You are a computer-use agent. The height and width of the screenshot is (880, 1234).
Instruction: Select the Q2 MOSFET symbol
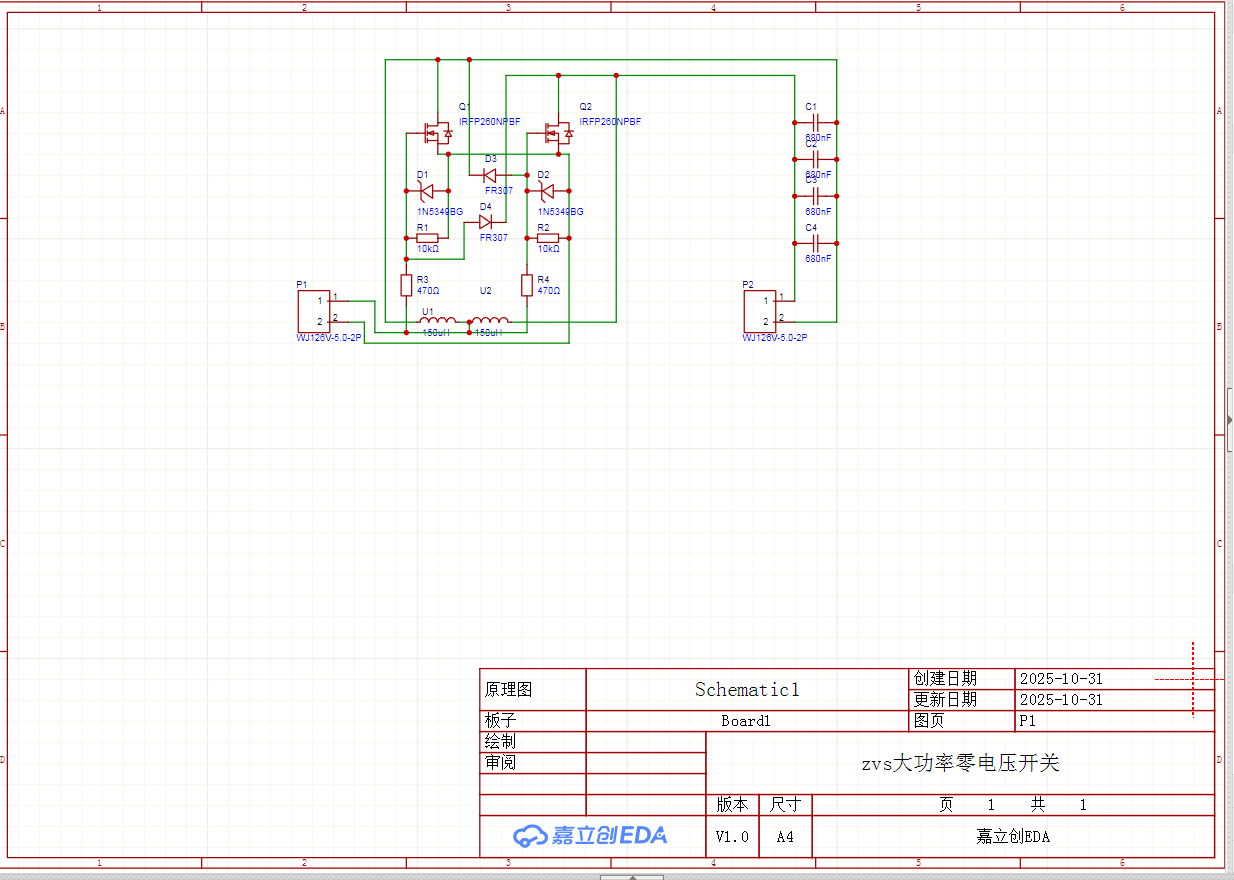558,132
